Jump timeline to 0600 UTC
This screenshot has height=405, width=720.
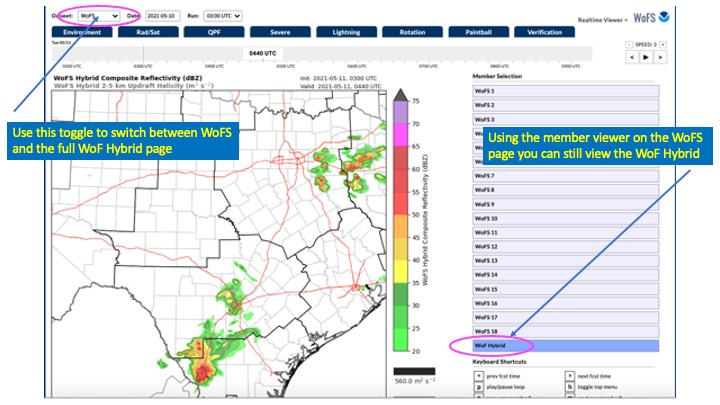[x=357, y=67]
